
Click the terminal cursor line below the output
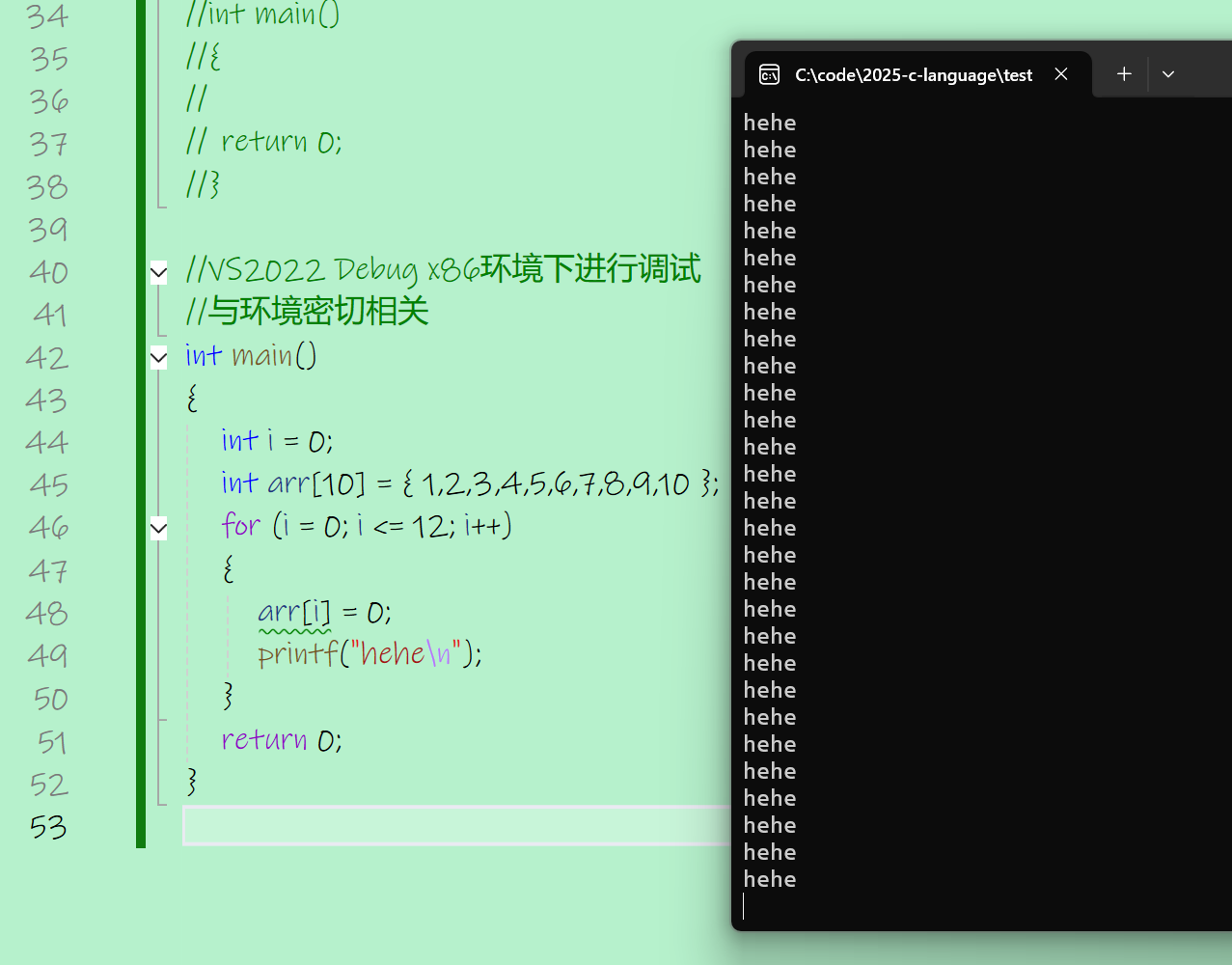point(744,906)
